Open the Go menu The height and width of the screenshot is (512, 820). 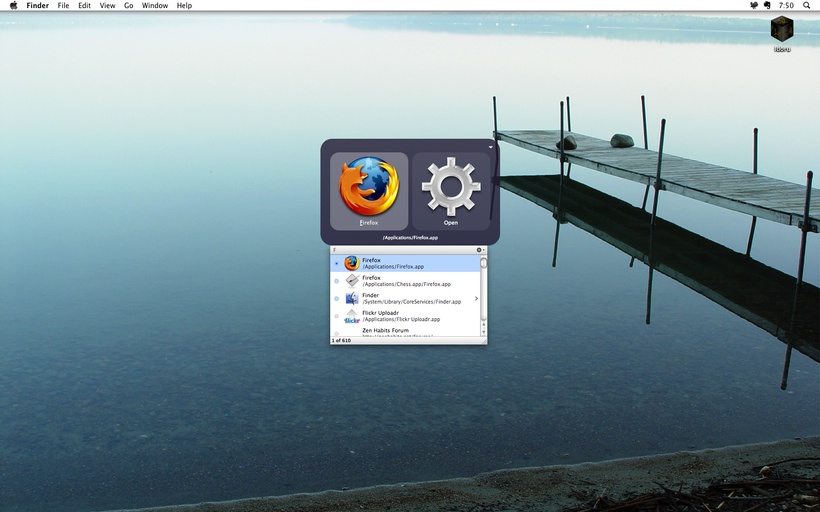click(x=129, y=5)
